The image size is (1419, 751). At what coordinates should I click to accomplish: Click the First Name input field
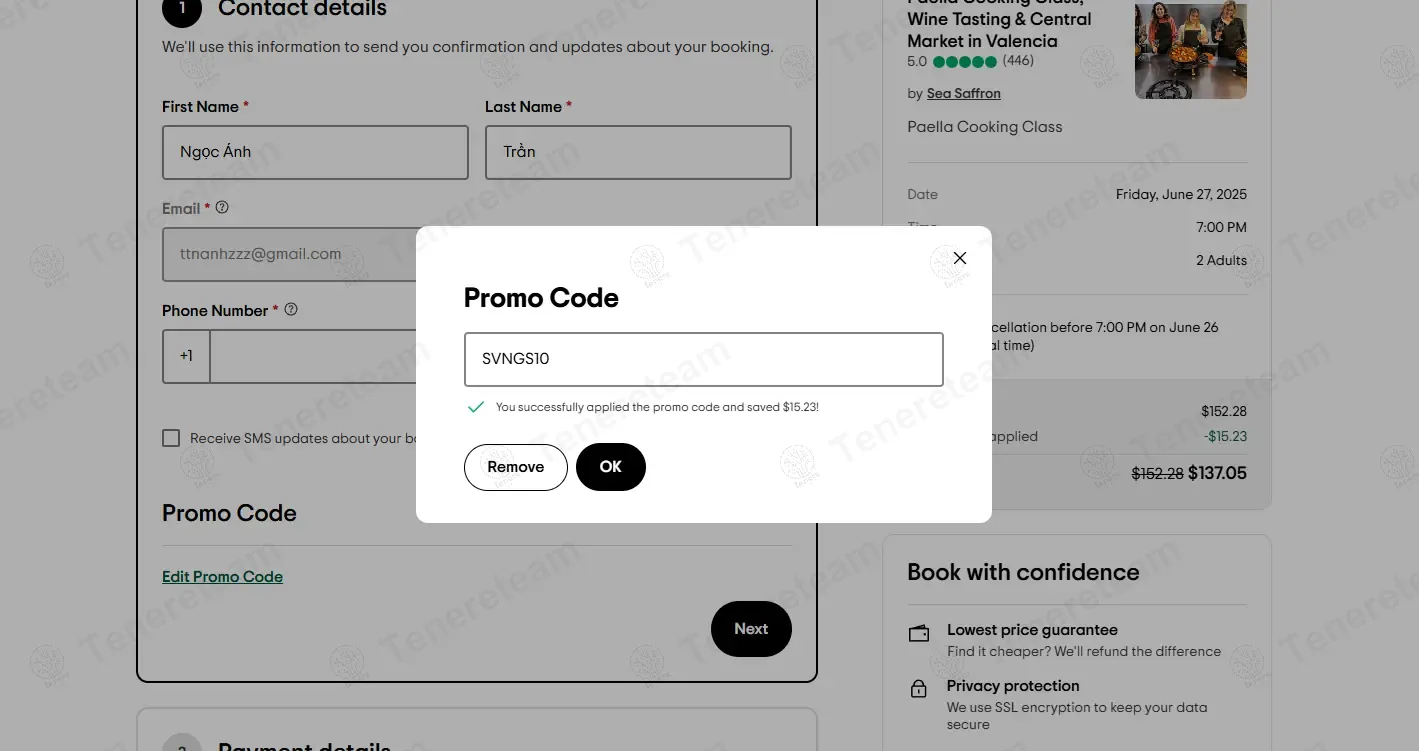(x=315, y=152)
